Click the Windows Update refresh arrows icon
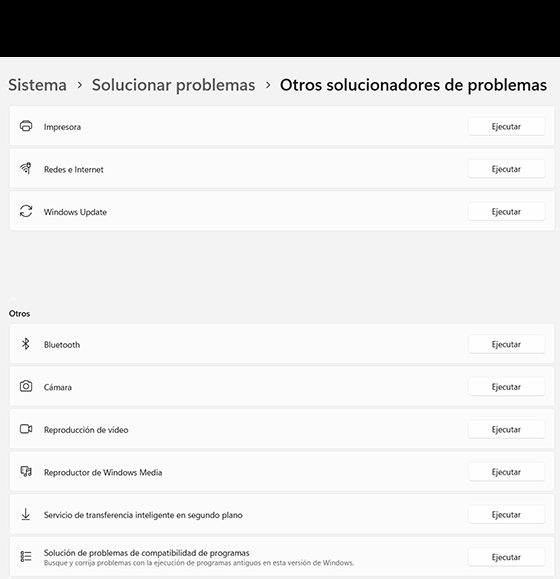 click(x=26, y=211)
